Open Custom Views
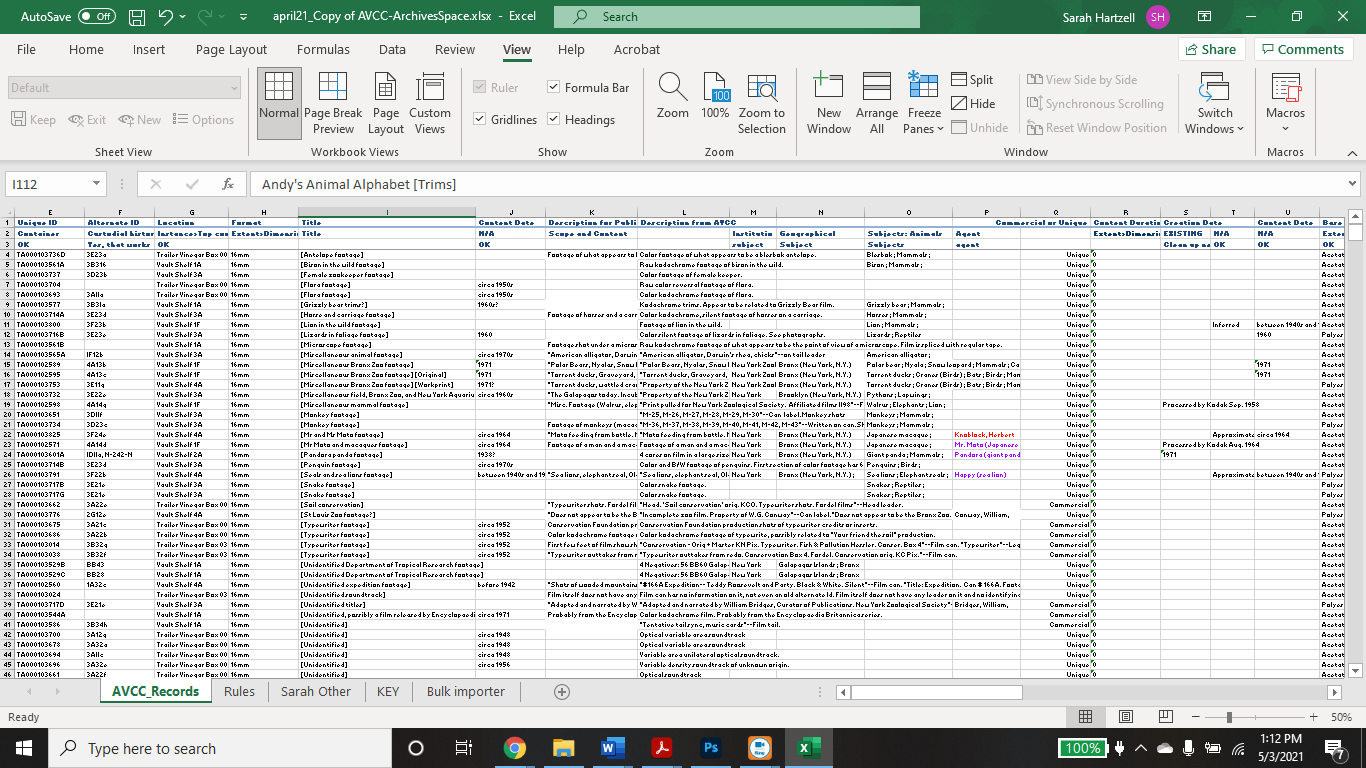1366x768 pixels. pos(429,102)
